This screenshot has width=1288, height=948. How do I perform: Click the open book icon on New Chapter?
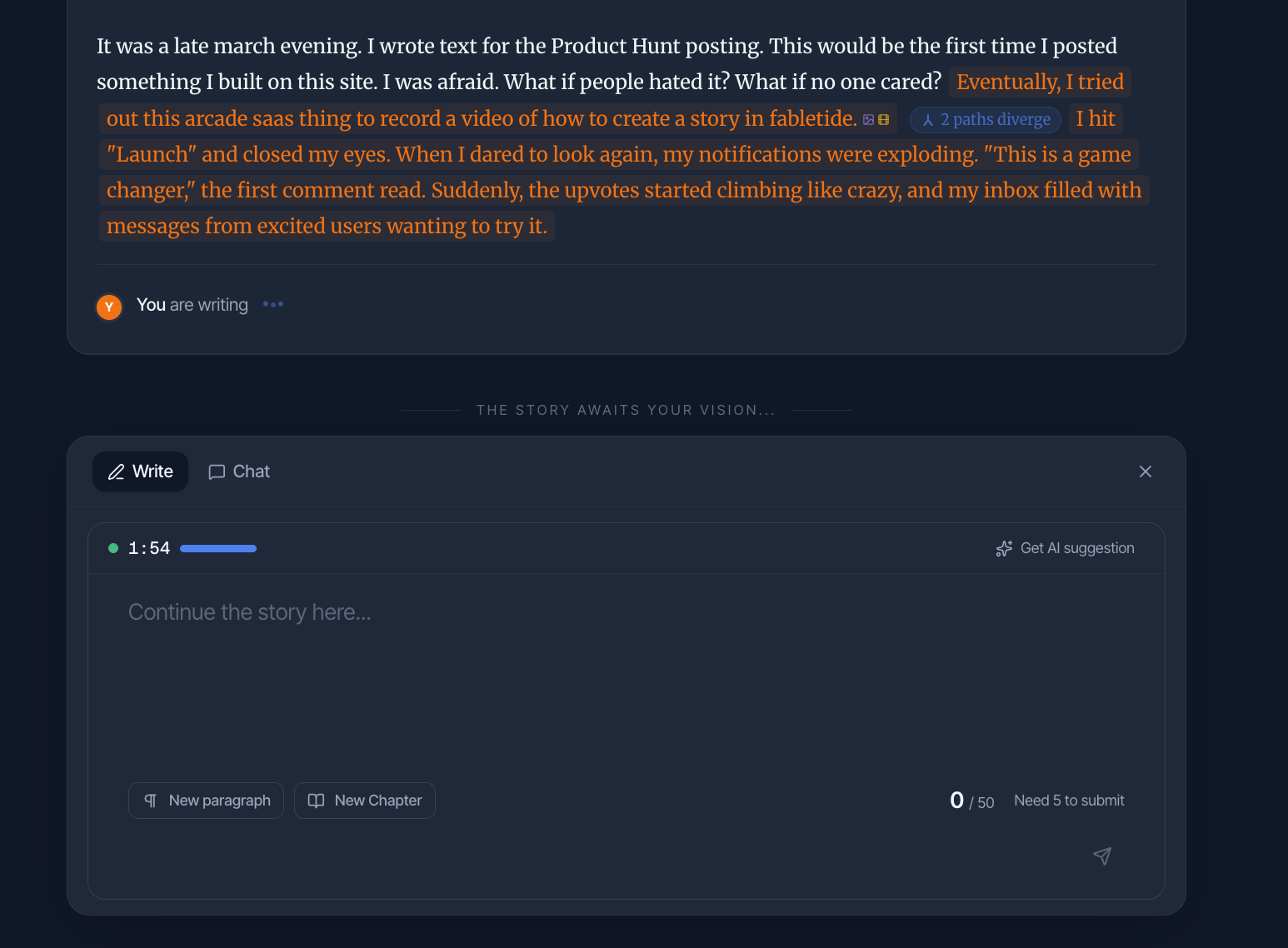point(317,800)
